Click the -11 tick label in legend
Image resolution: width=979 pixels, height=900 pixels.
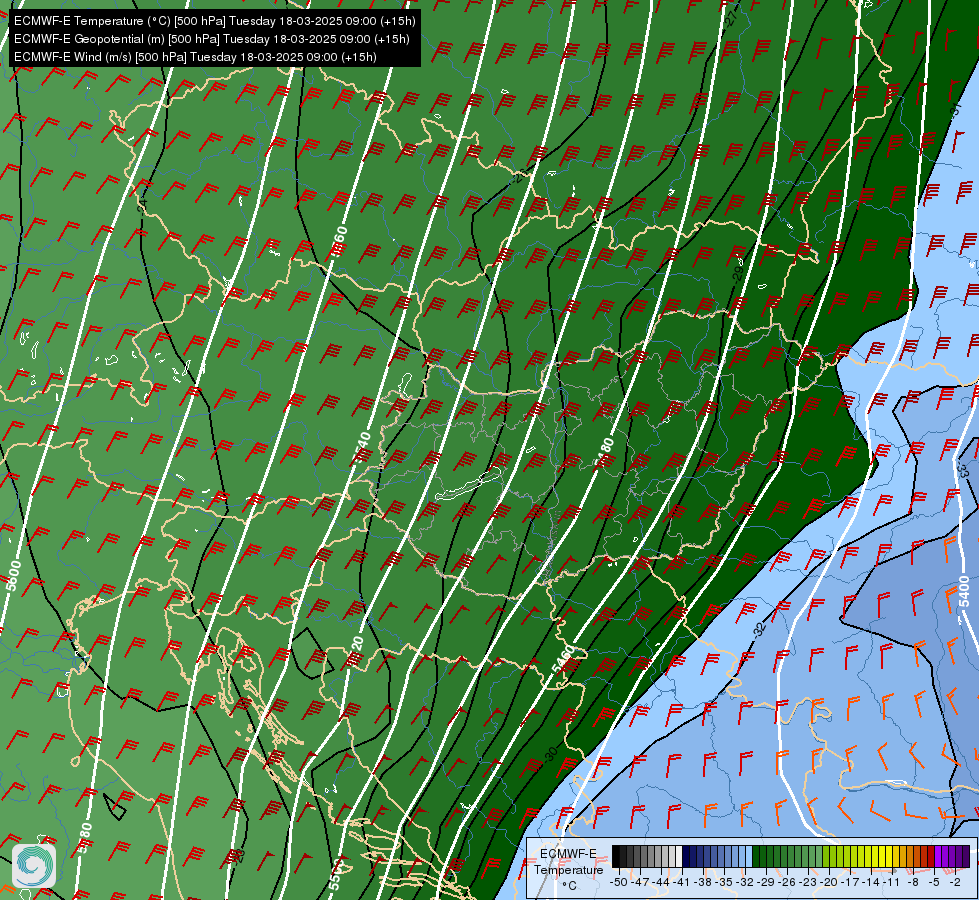pyautogui.click(x=892, y=882)
